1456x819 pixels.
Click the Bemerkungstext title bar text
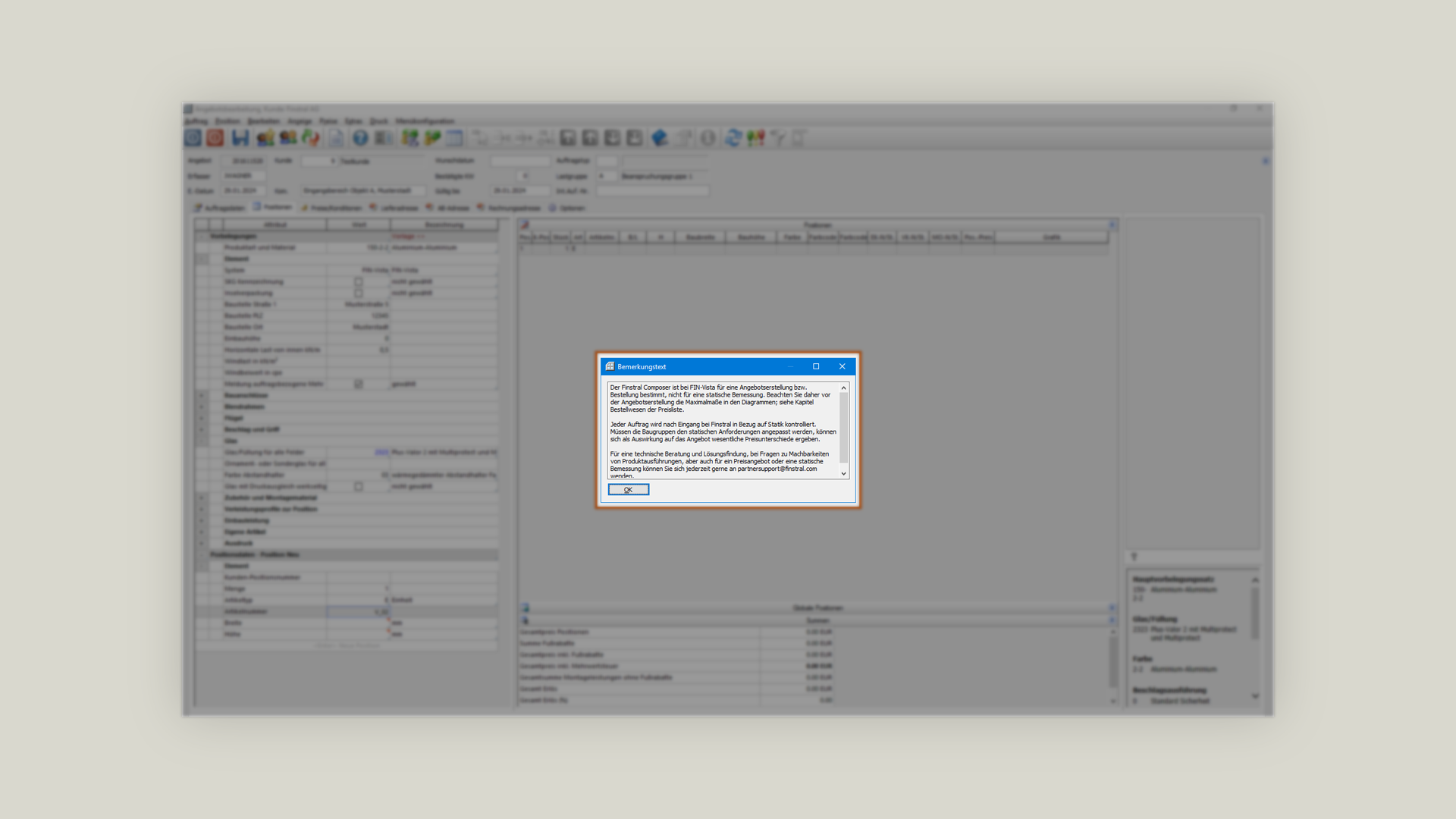tap(642, 367)
